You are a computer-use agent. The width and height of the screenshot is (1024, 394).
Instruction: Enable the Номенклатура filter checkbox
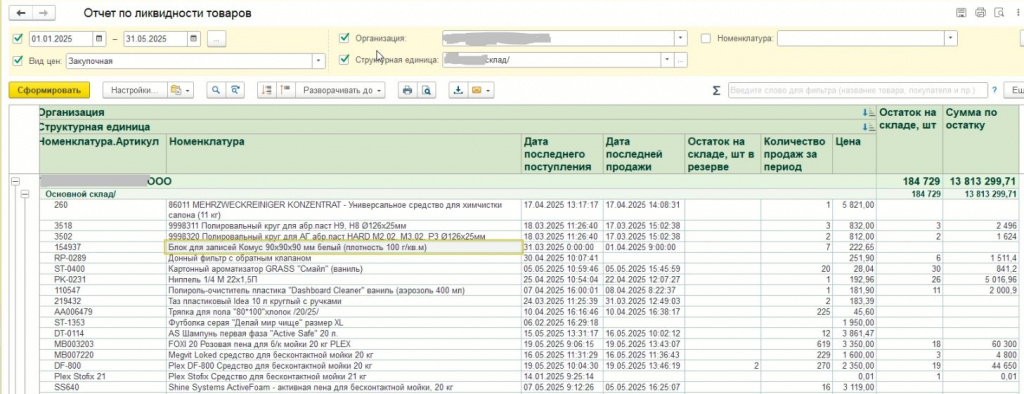pyautogui.click(x=705, y=38)
